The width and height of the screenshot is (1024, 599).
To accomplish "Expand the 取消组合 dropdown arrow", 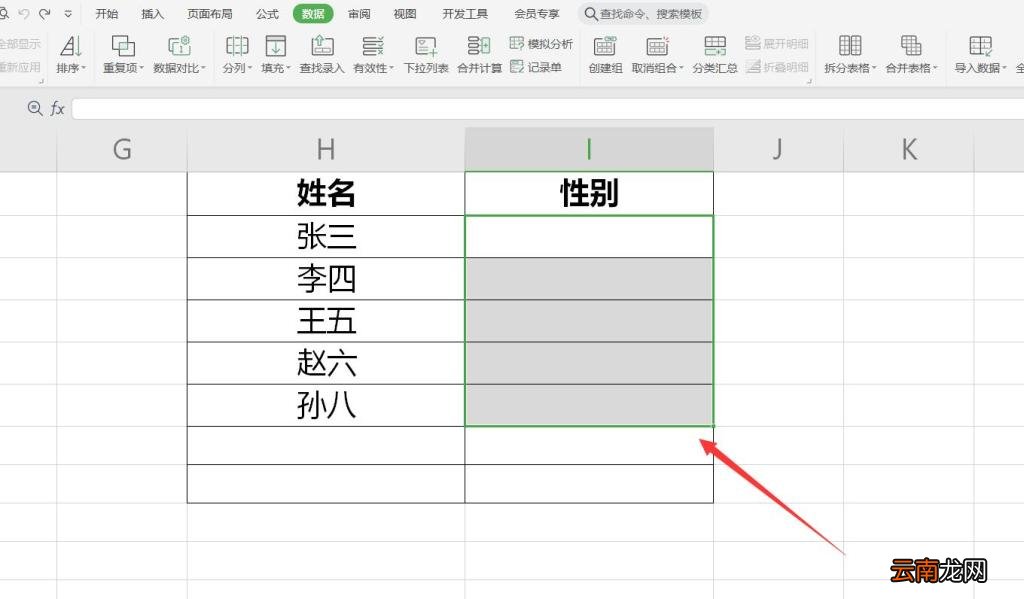I will point(682,68).
